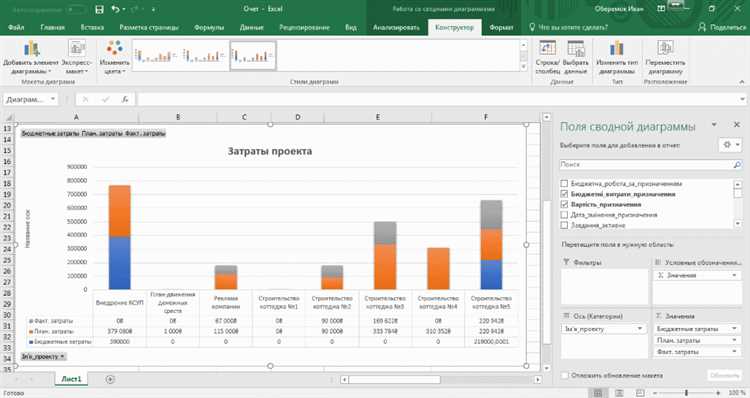This screenshot has height=398, width=750.
Task: Open the Файл menu tab
Action: point(16,27)
